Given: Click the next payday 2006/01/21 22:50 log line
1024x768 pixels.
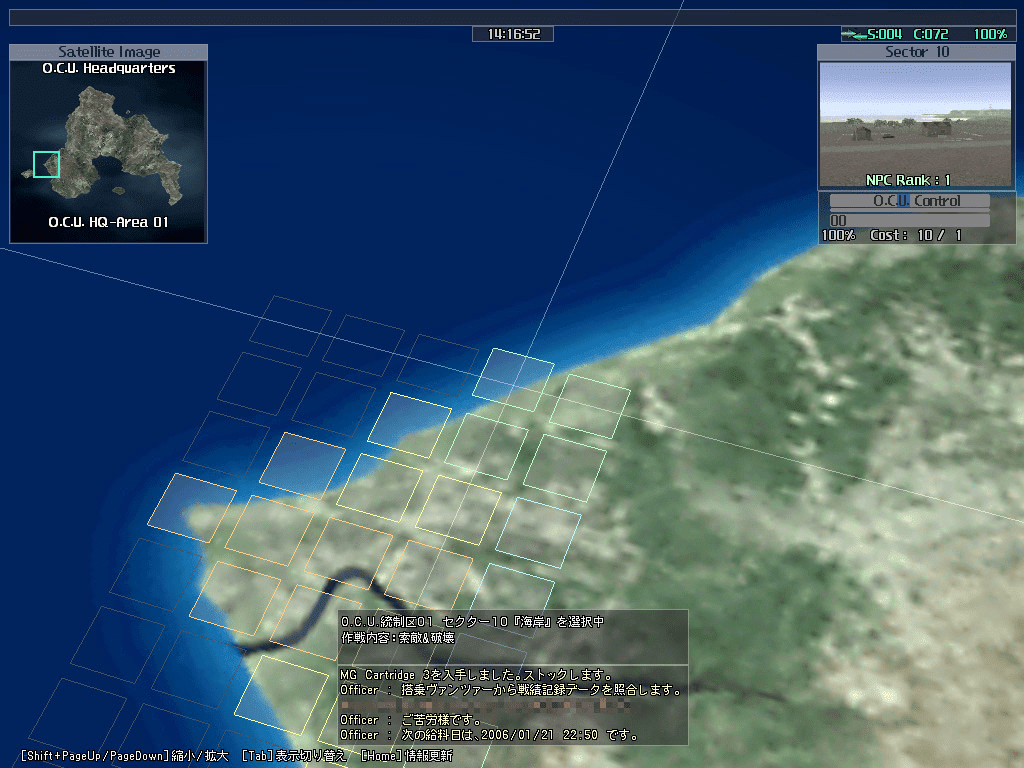Looking at the screenshot, I should [489, 735].
